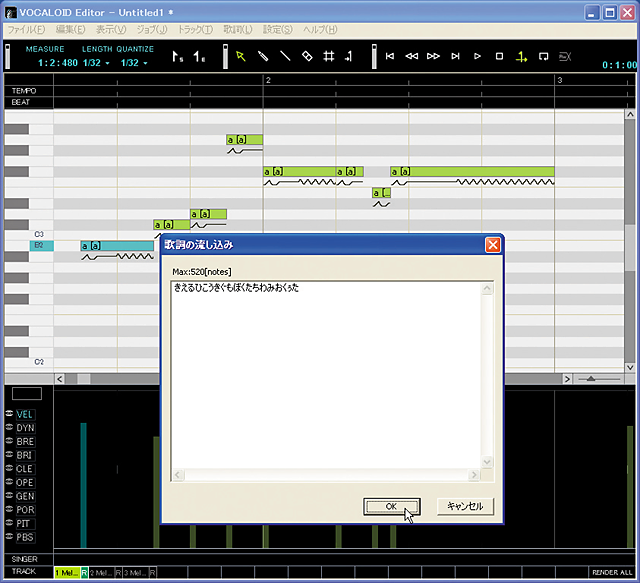Open the QUANTIZE 1/32 dropdown
Image resolution: width=640 pixels, height=583 pixels.
point(134,63)
